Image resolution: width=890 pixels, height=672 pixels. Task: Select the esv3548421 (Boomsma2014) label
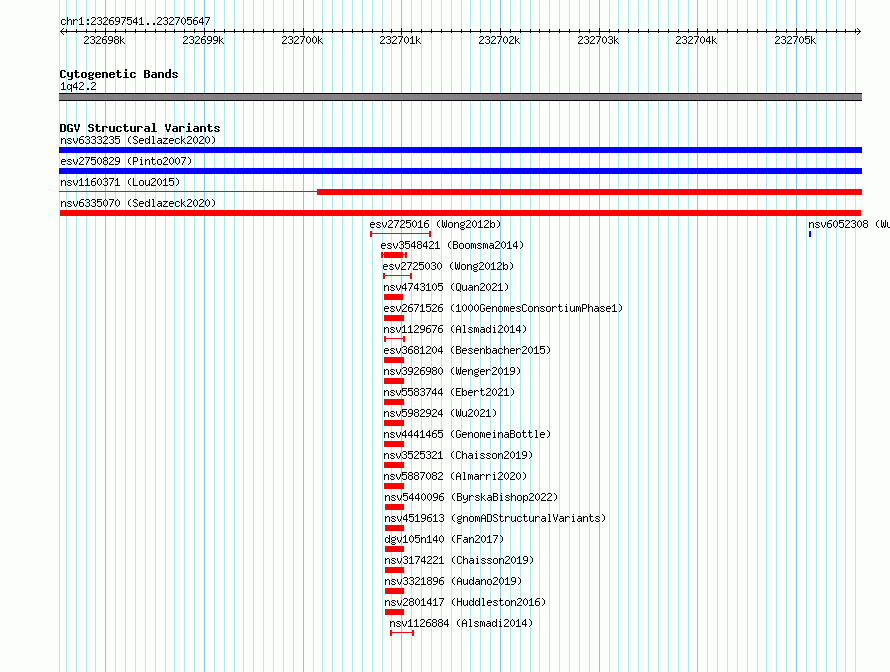point(452,245)
